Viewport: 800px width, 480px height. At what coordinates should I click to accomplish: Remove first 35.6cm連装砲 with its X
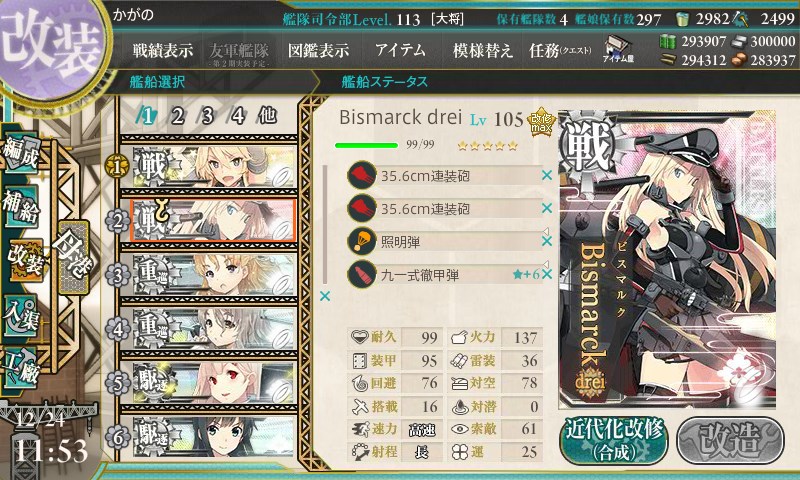(546, 175)
